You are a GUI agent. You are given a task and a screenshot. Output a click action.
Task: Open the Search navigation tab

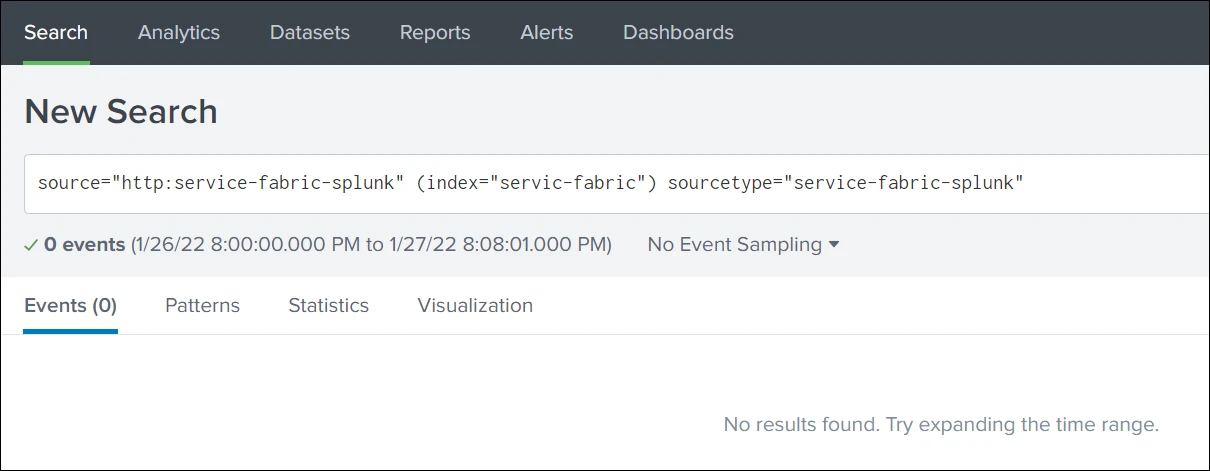56,32
